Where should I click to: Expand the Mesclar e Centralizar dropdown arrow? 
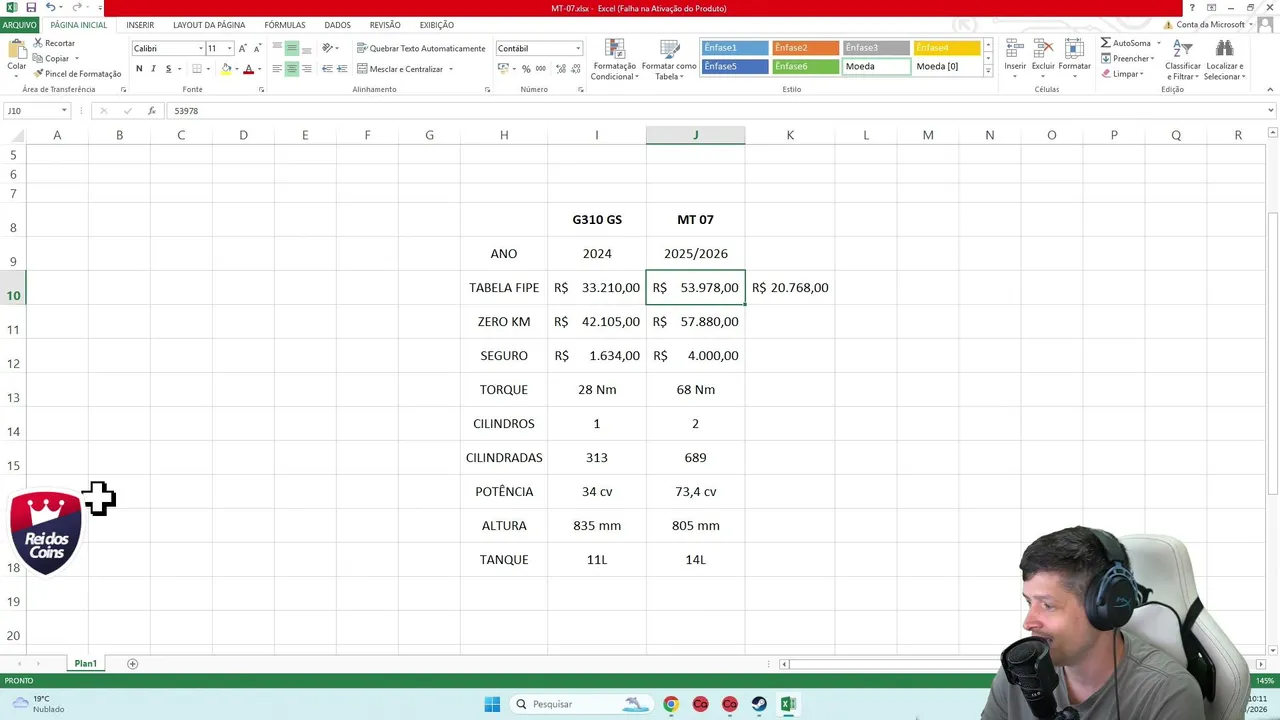pyautogui.click(x=451, y=69)
